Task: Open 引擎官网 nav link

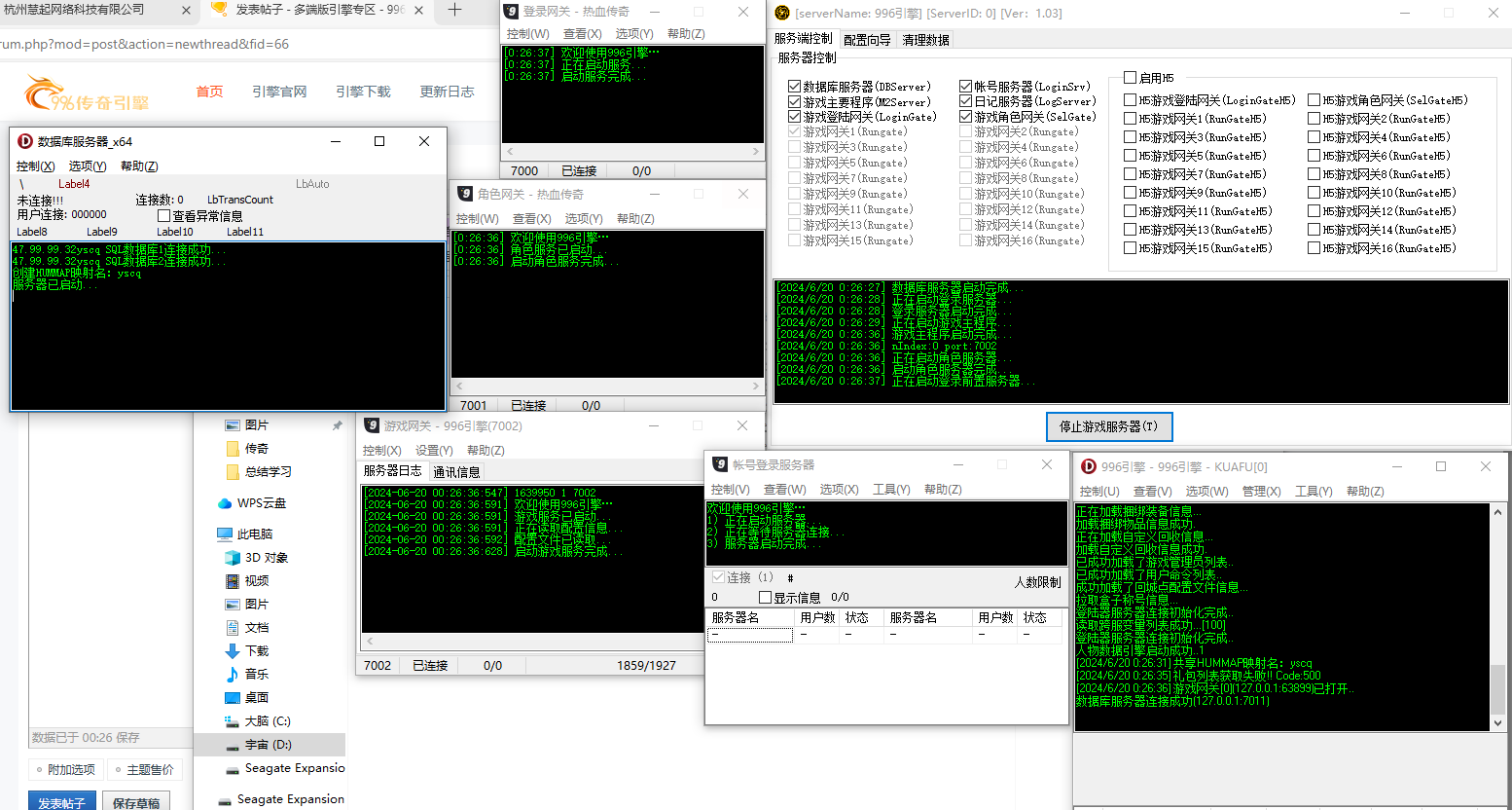Action: pyautogui.click(x=279, y=92)
